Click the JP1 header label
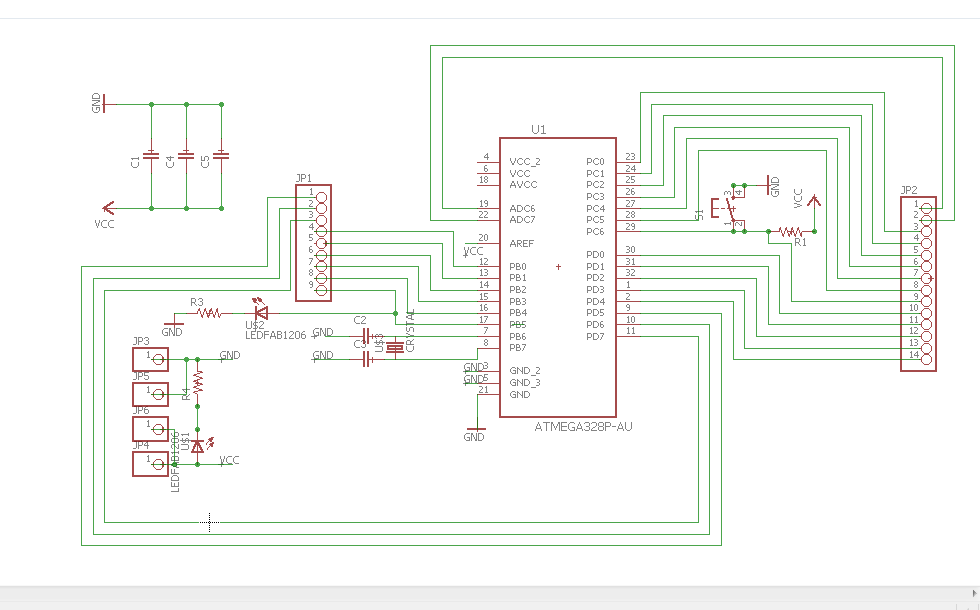The image size is (980, 610). [x=304, y=178]
